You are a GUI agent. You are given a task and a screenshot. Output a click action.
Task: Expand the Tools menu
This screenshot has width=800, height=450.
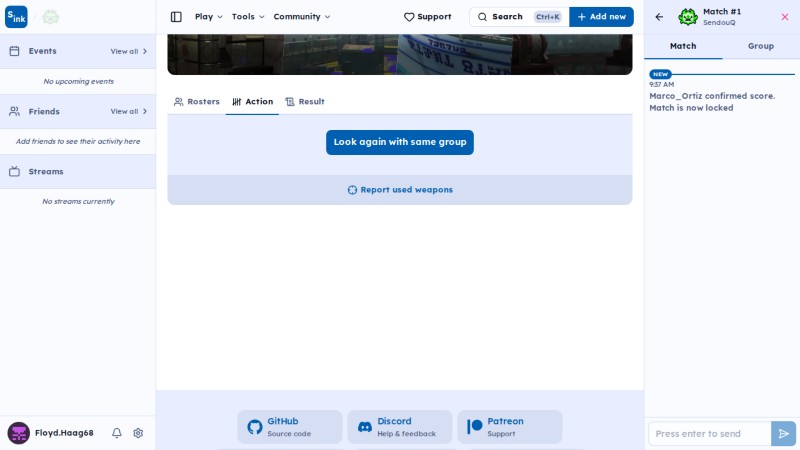(248, 17)
